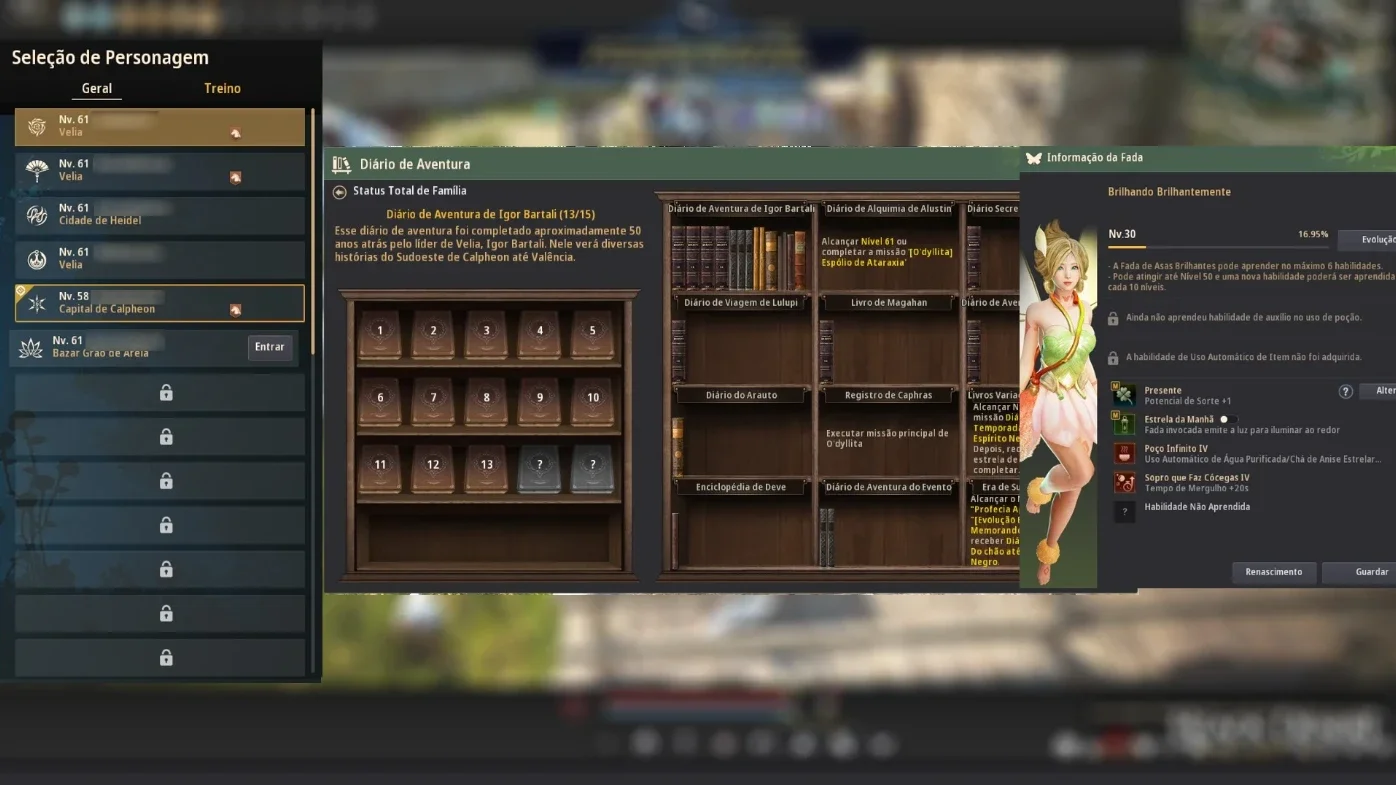Open adventure diary book 8
Image resolution: width=1396 pixels, height=785 pixels.
click(487, 401)
